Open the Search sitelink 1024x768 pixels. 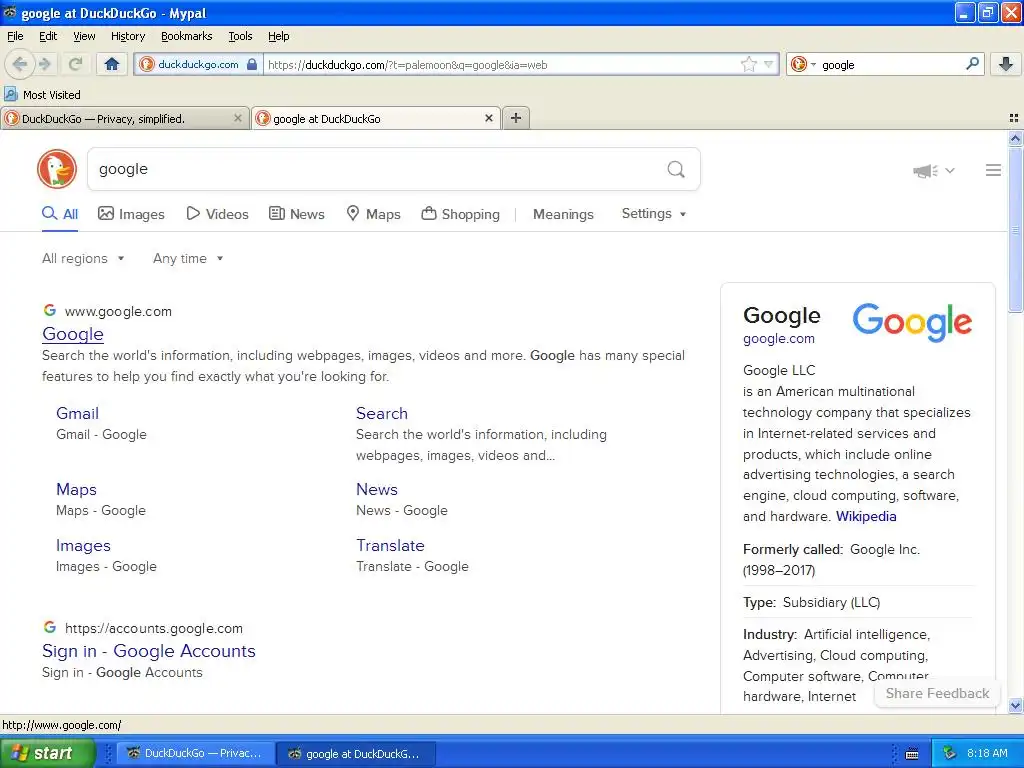click(381, 413)
